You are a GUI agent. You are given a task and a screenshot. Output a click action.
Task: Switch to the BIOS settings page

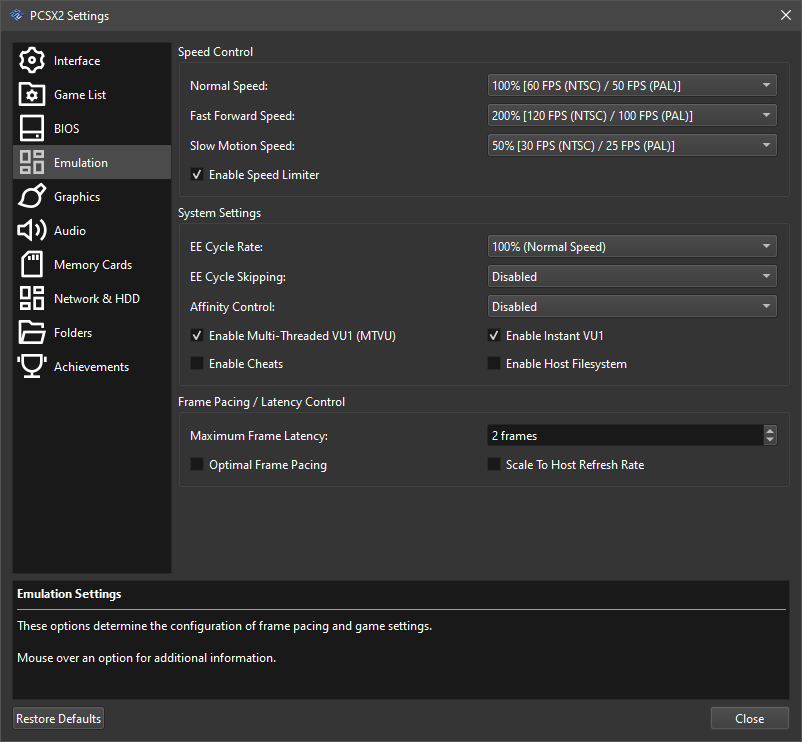[92, 128]
